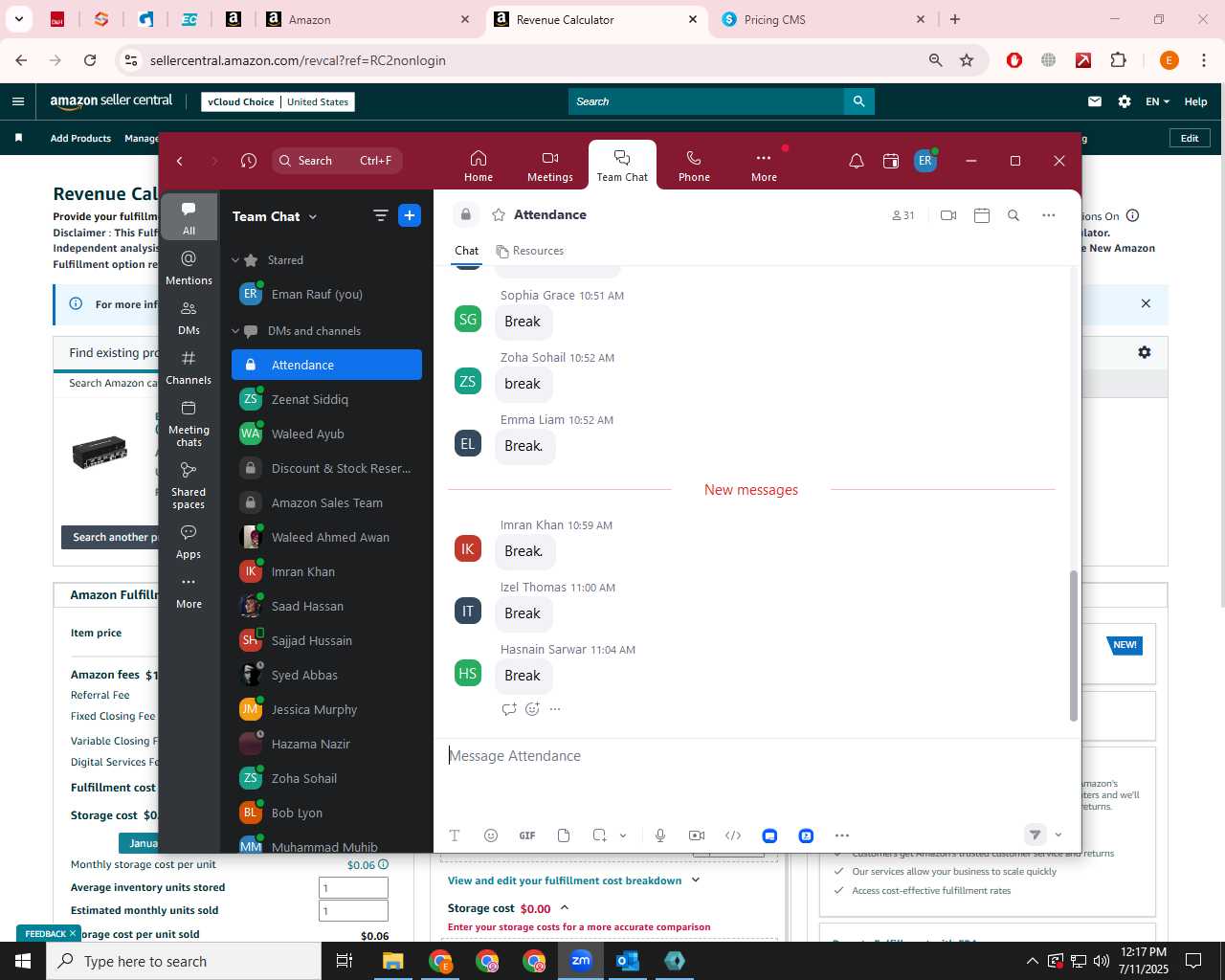The height and width of the screenshot is (980, 1225).
Task: Collapse the DMs and channels section
Action: pos(235,331)
